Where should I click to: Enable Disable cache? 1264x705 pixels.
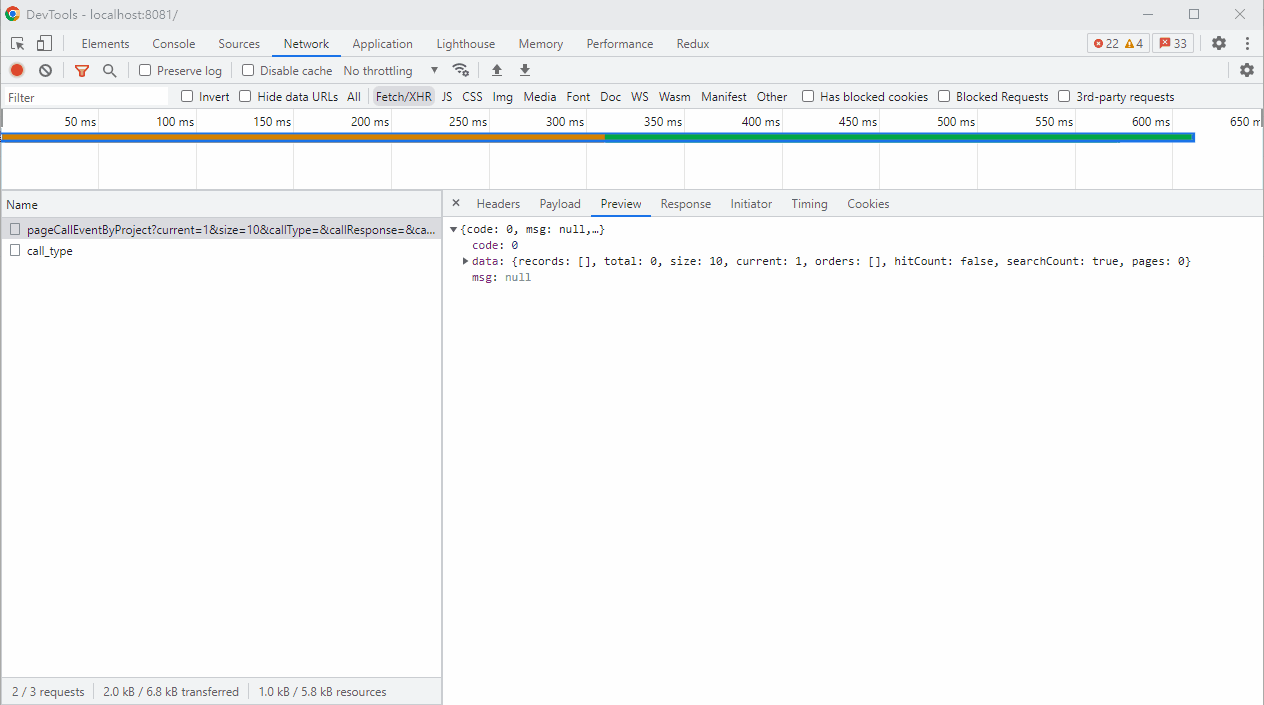click(x=247, y=70)
